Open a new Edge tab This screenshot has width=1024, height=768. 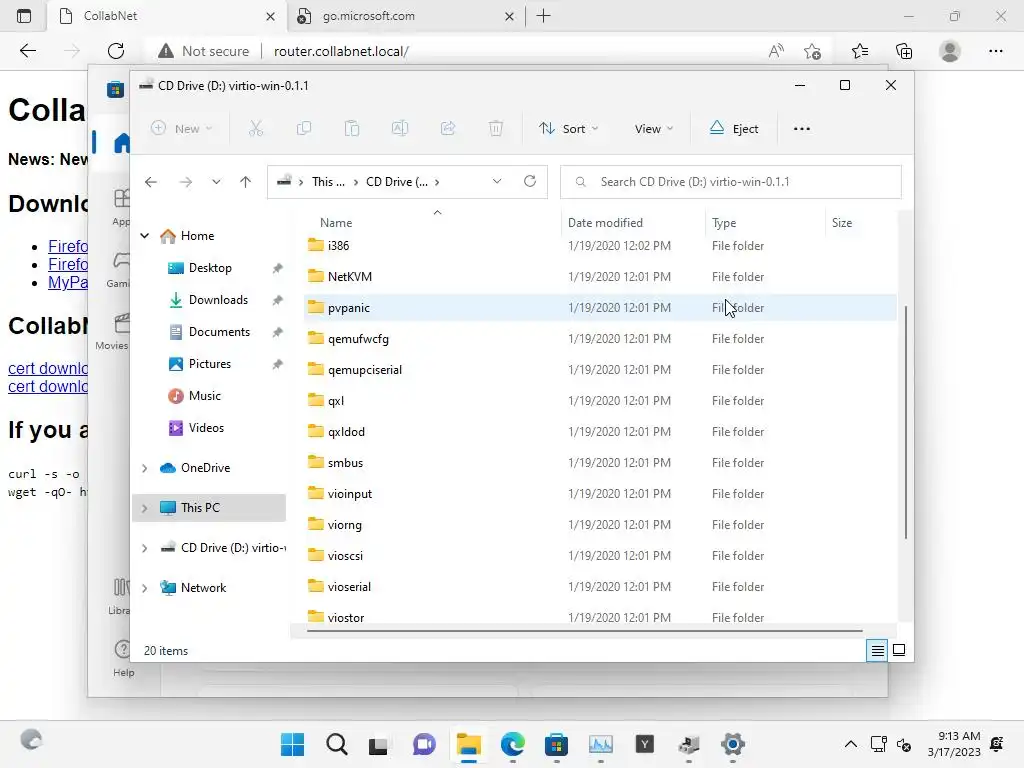click(x=543, y=16)
